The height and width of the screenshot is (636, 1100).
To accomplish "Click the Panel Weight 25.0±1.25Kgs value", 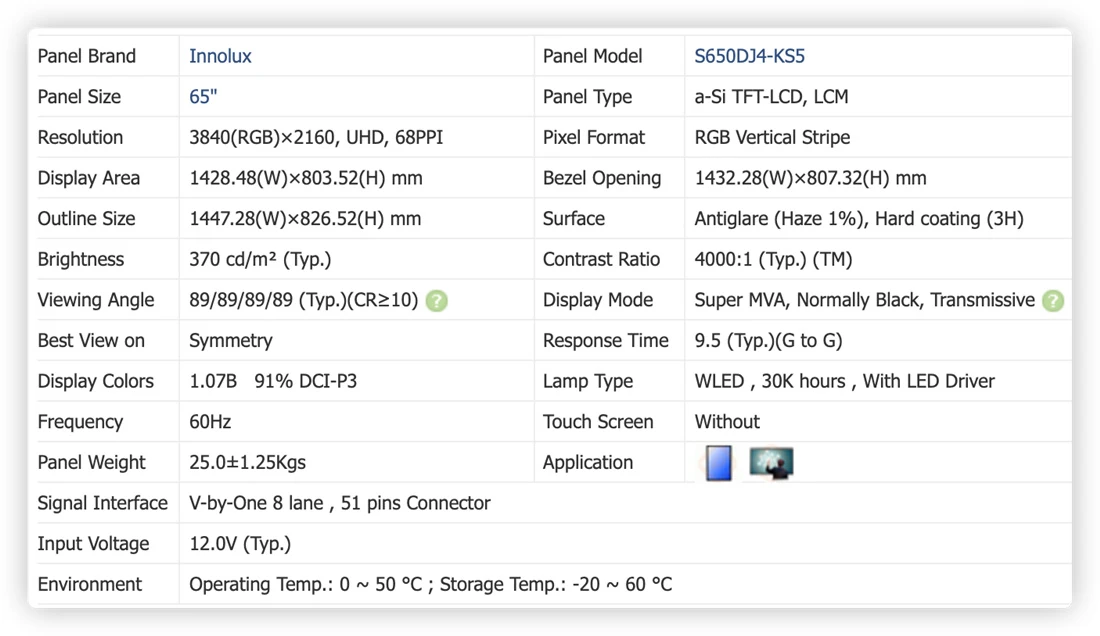I will click(248, 463).
